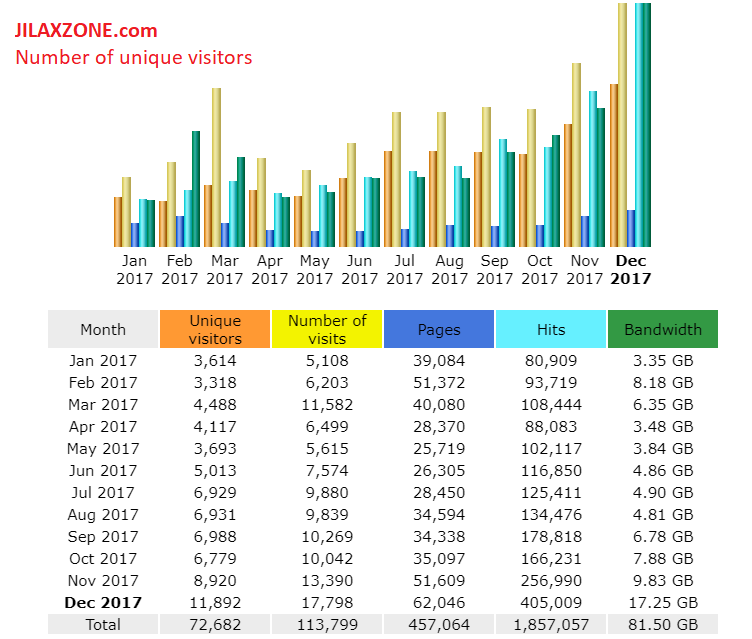Click the May 2017 table row label
The image size is (752, 639).
(x=103, y=449)
